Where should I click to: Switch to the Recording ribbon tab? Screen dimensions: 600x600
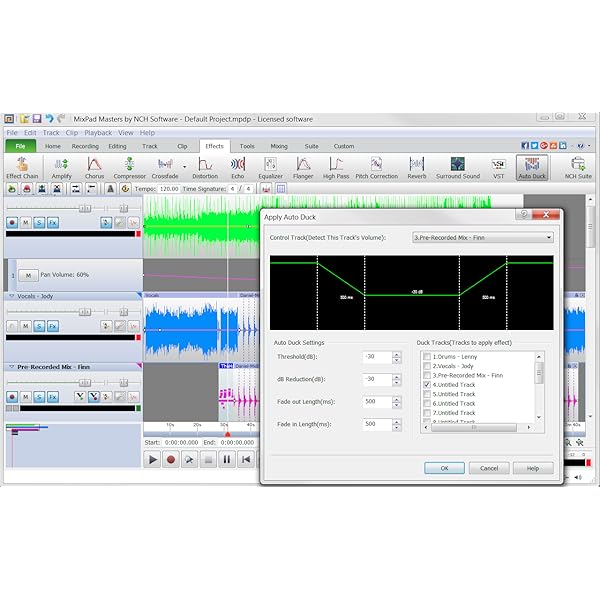[x=85, y=146]
